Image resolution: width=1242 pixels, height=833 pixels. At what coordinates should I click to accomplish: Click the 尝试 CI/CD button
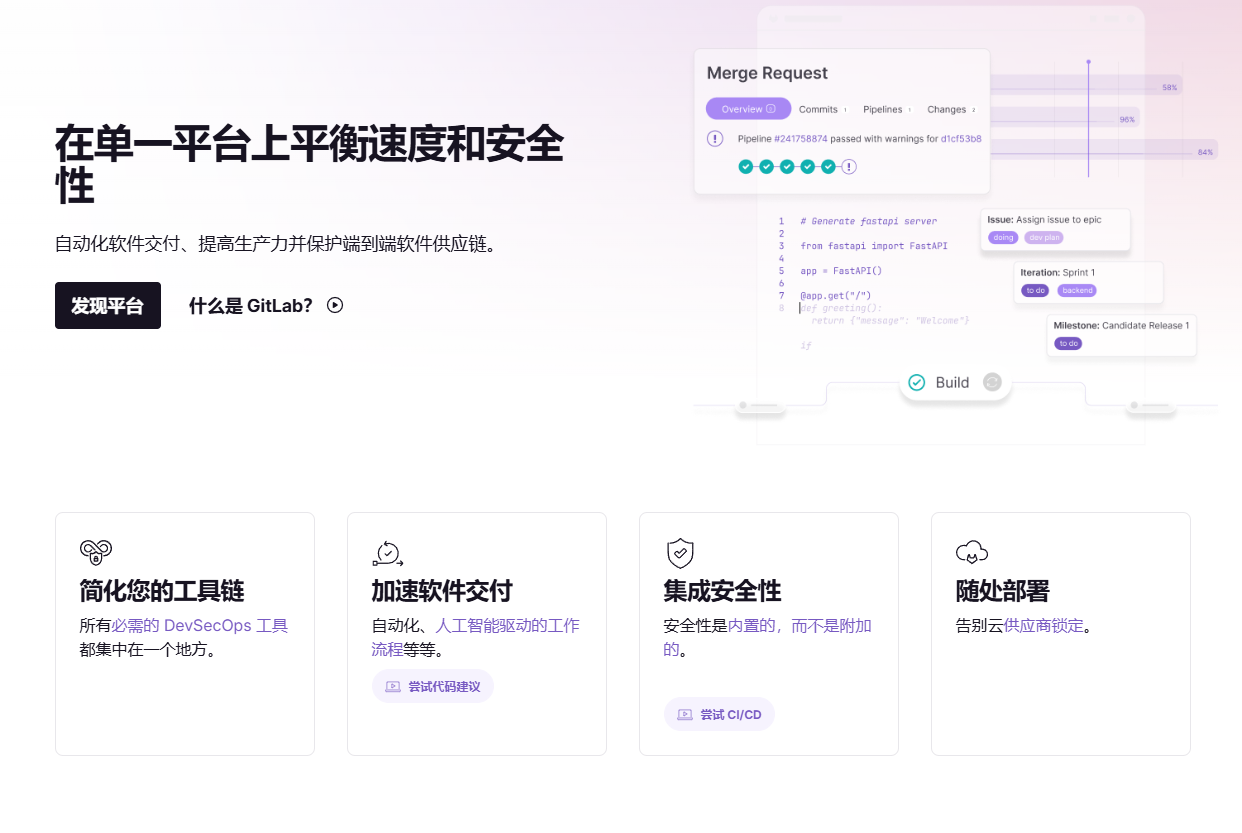pos(719,714)
